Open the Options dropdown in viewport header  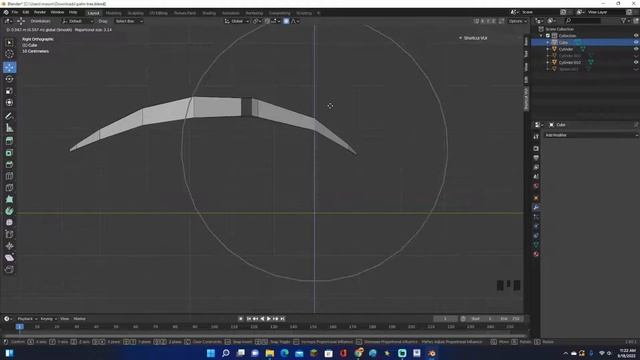[517, 21]
